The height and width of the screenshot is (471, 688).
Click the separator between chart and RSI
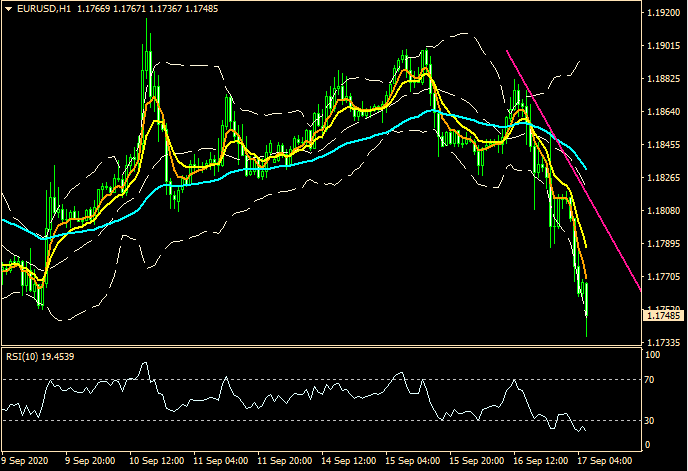pos(320,347)
